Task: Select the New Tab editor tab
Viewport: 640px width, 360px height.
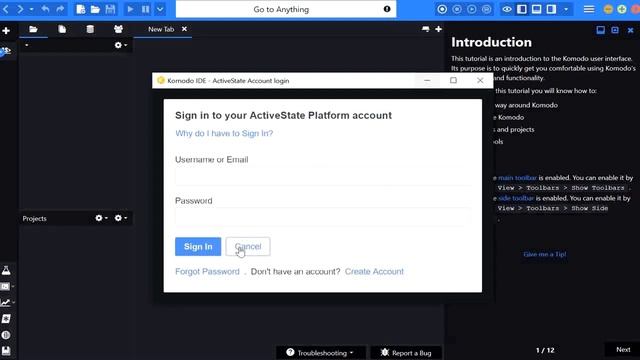Action: point(161,29)
